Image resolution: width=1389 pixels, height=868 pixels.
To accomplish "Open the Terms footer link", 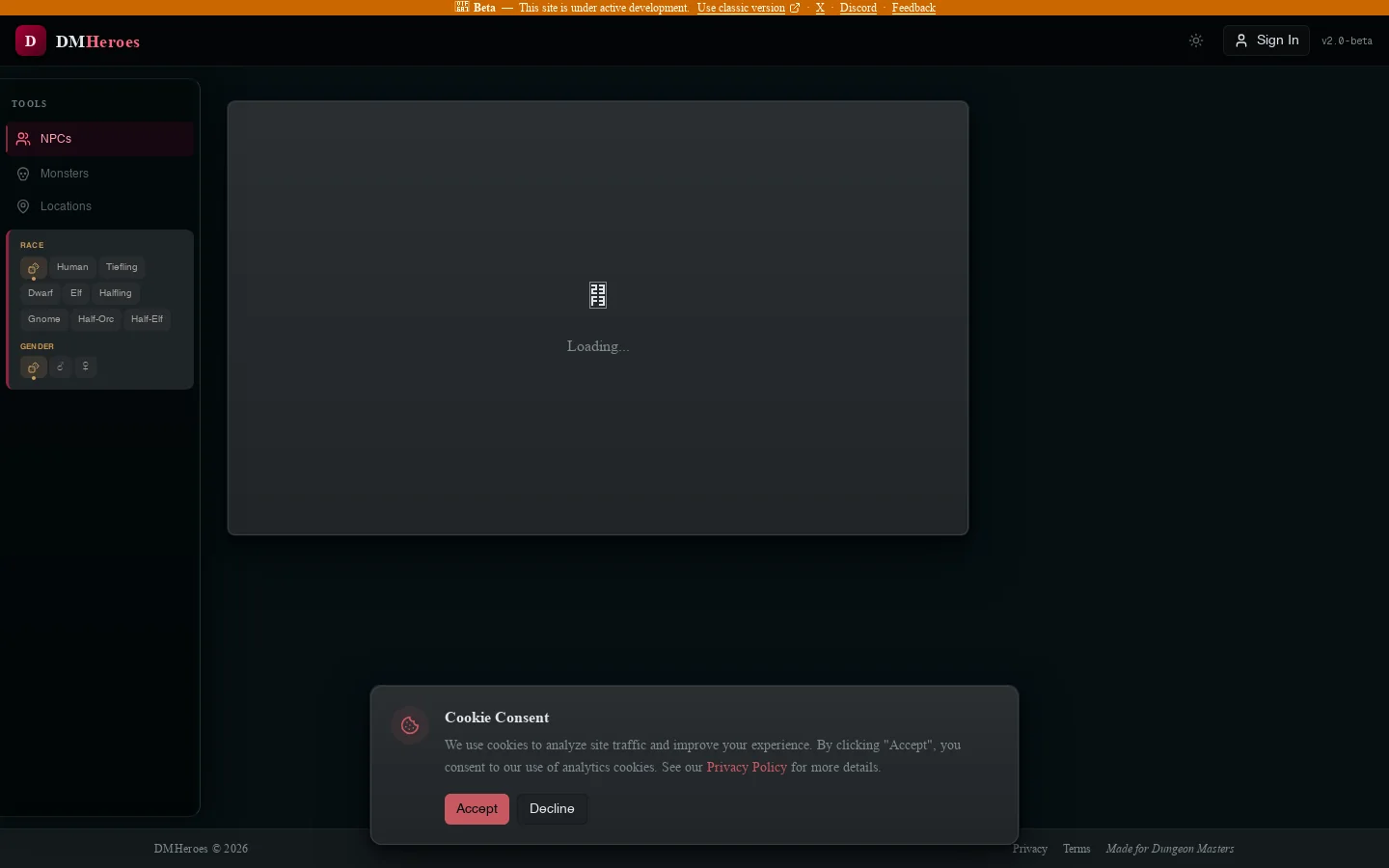I will 1076,849.
